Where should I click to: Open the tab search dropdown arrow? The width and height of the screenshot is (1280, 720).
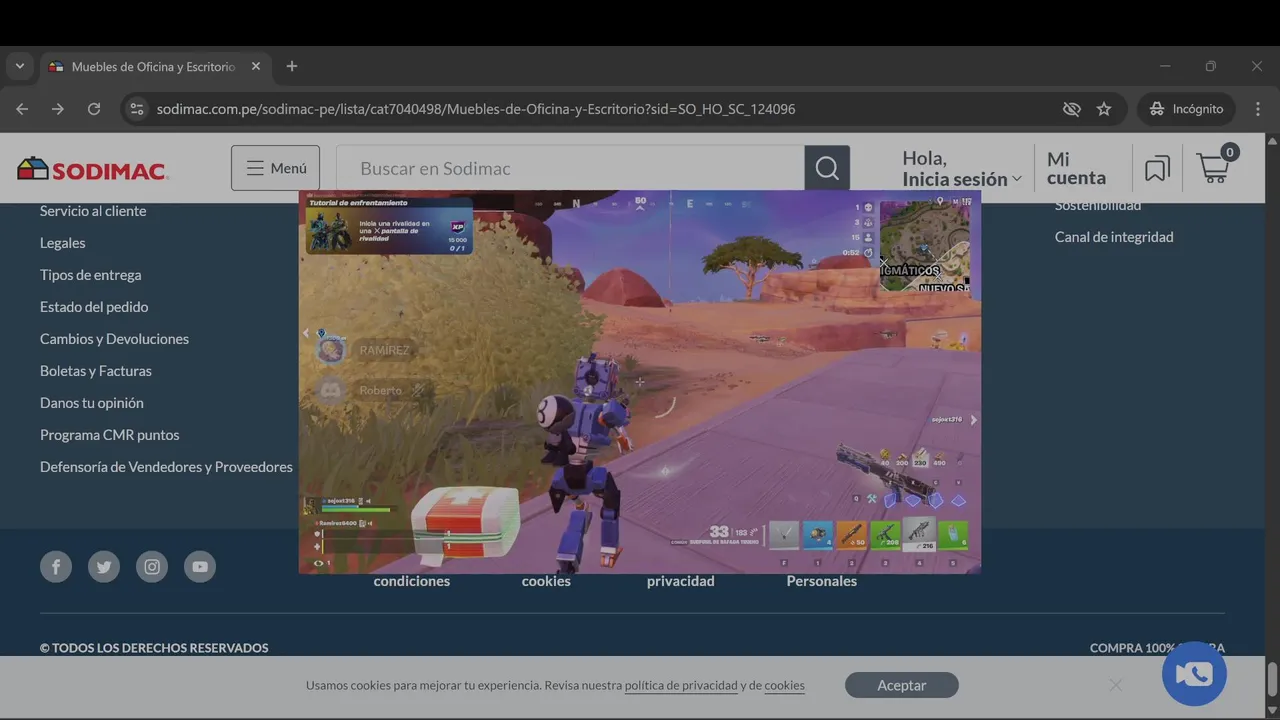(x=19, y=66)
